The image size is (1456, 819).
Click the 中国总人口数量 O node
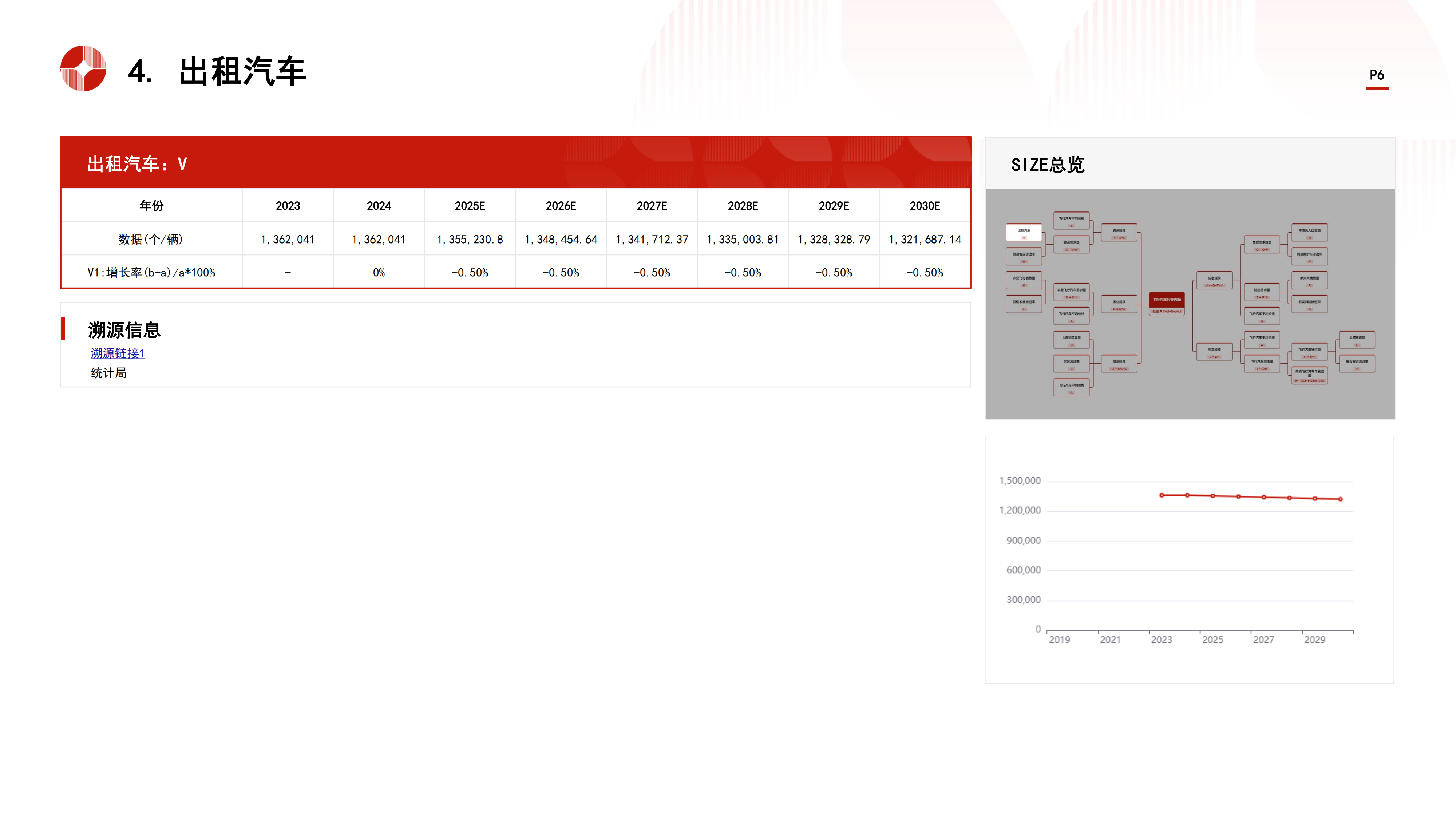[1309, 233]
